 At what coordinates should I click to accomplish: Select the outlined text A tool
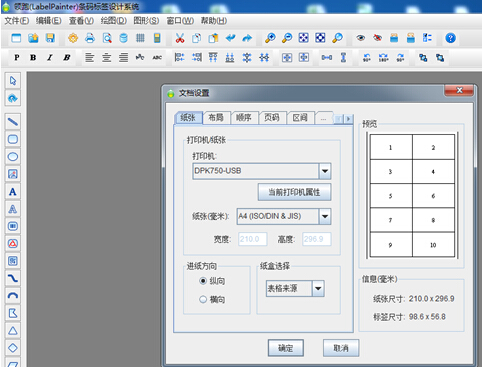[x=13, y=209]
